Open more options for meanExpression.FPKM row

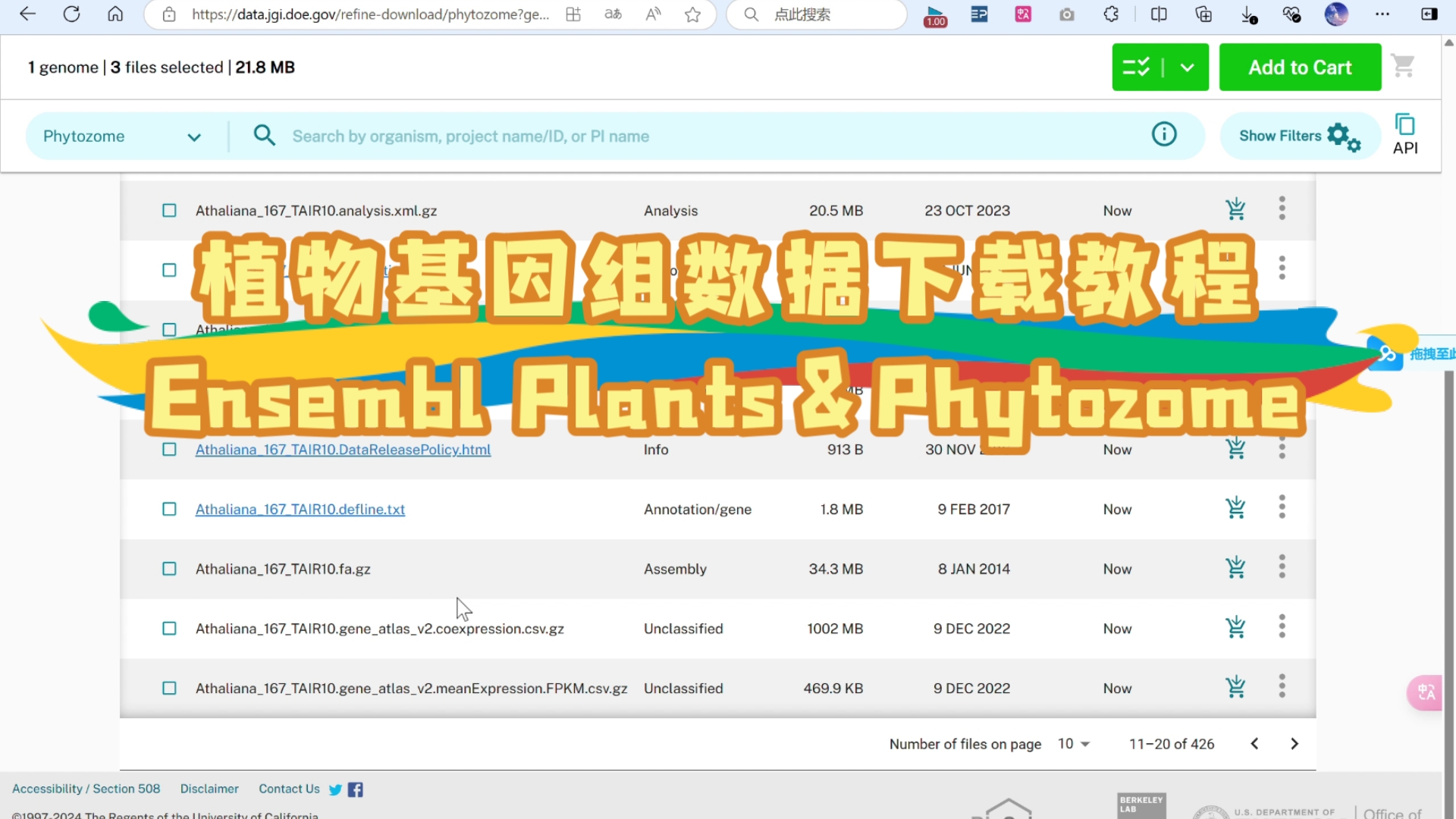pyautogui.click(x=1282, y=687)
